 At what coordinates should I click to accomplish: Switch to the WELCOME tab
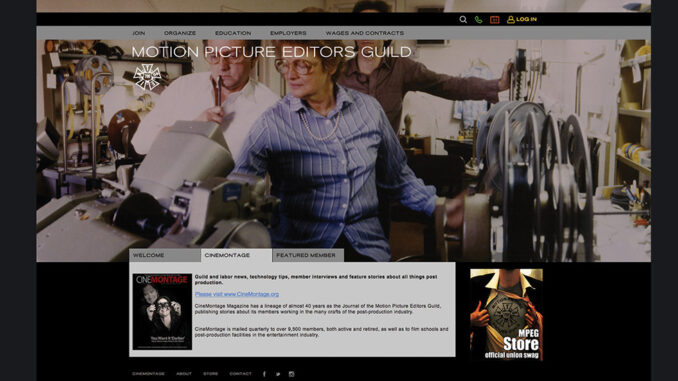click(x=165, y=255)
